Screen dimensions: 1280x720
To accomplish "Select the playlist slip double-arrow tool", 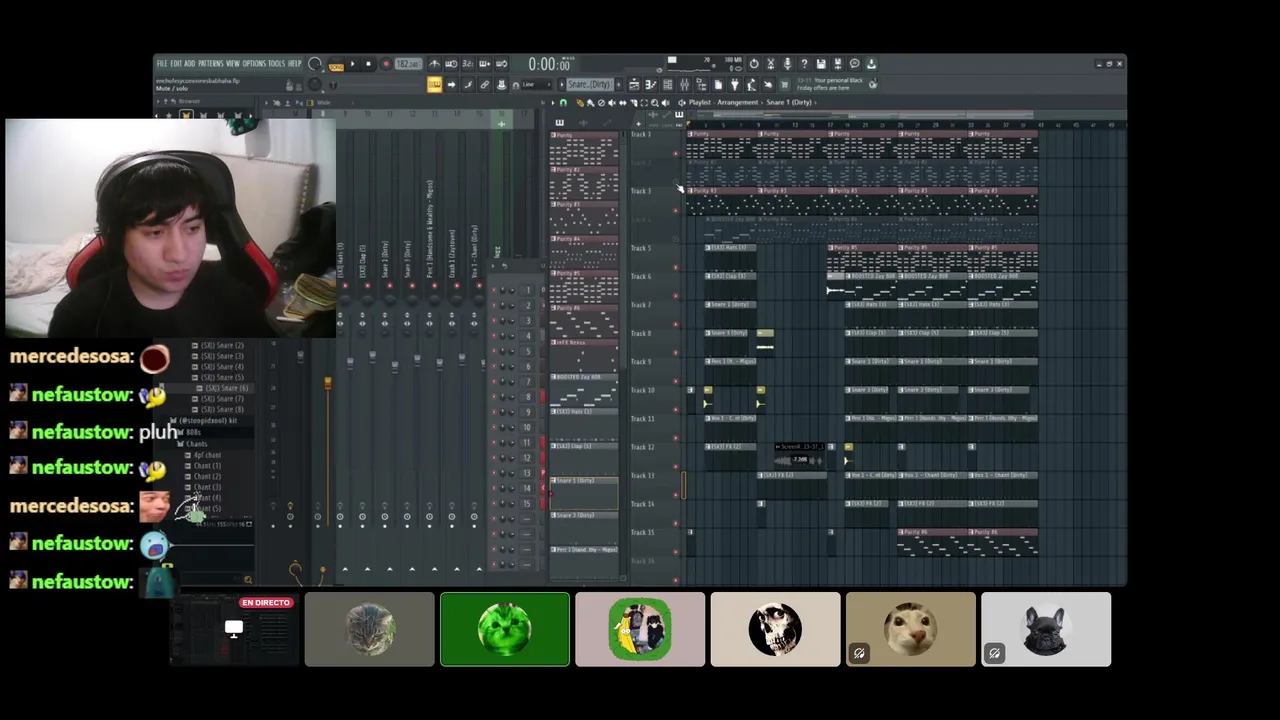I will [x=623, y=103].
